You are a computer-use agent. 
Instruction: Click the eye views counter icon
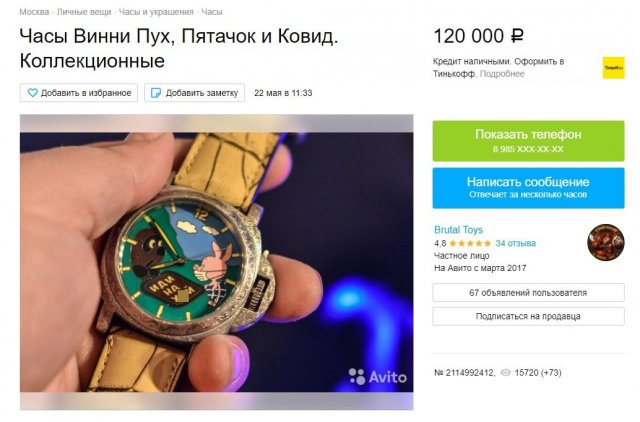coord(505,372)
